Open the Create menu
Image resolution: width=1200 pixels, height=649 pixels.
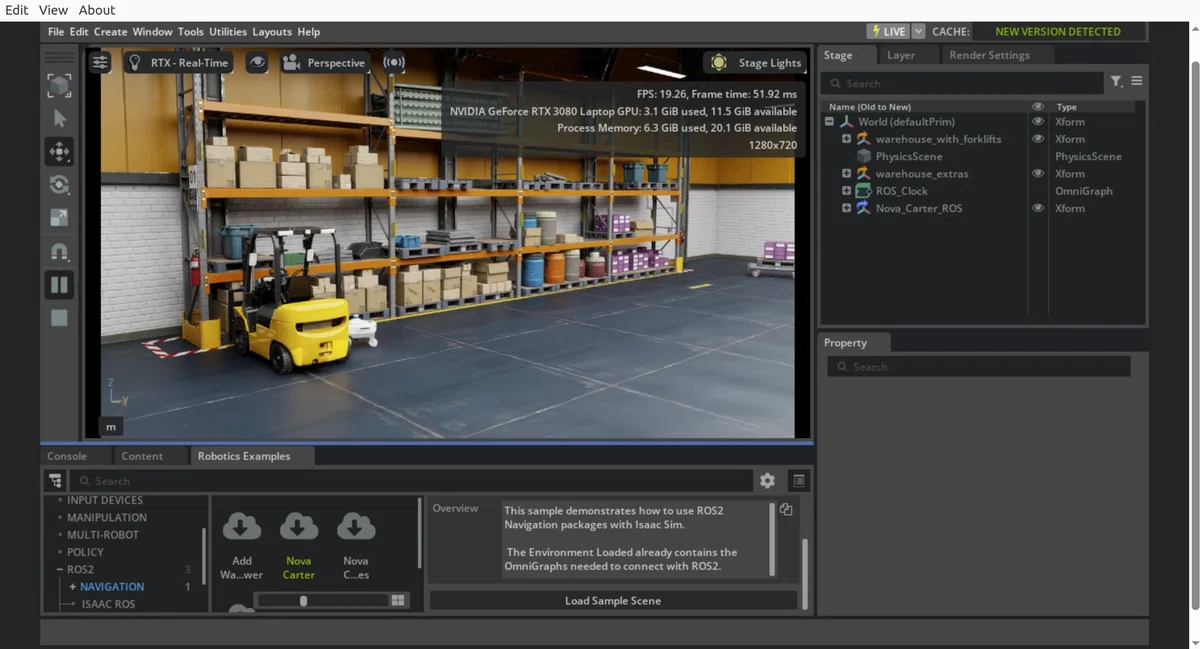tap(111, 31)
